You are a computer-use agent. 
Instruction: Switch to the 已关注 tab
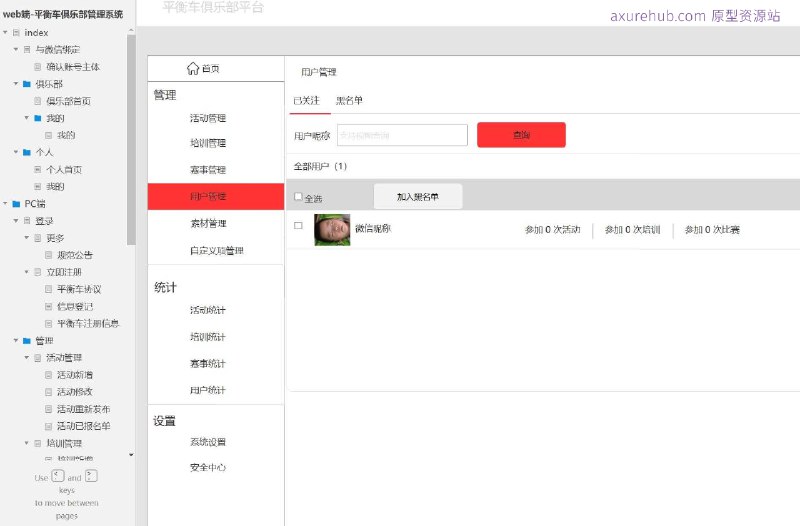[x=307, y=101]
